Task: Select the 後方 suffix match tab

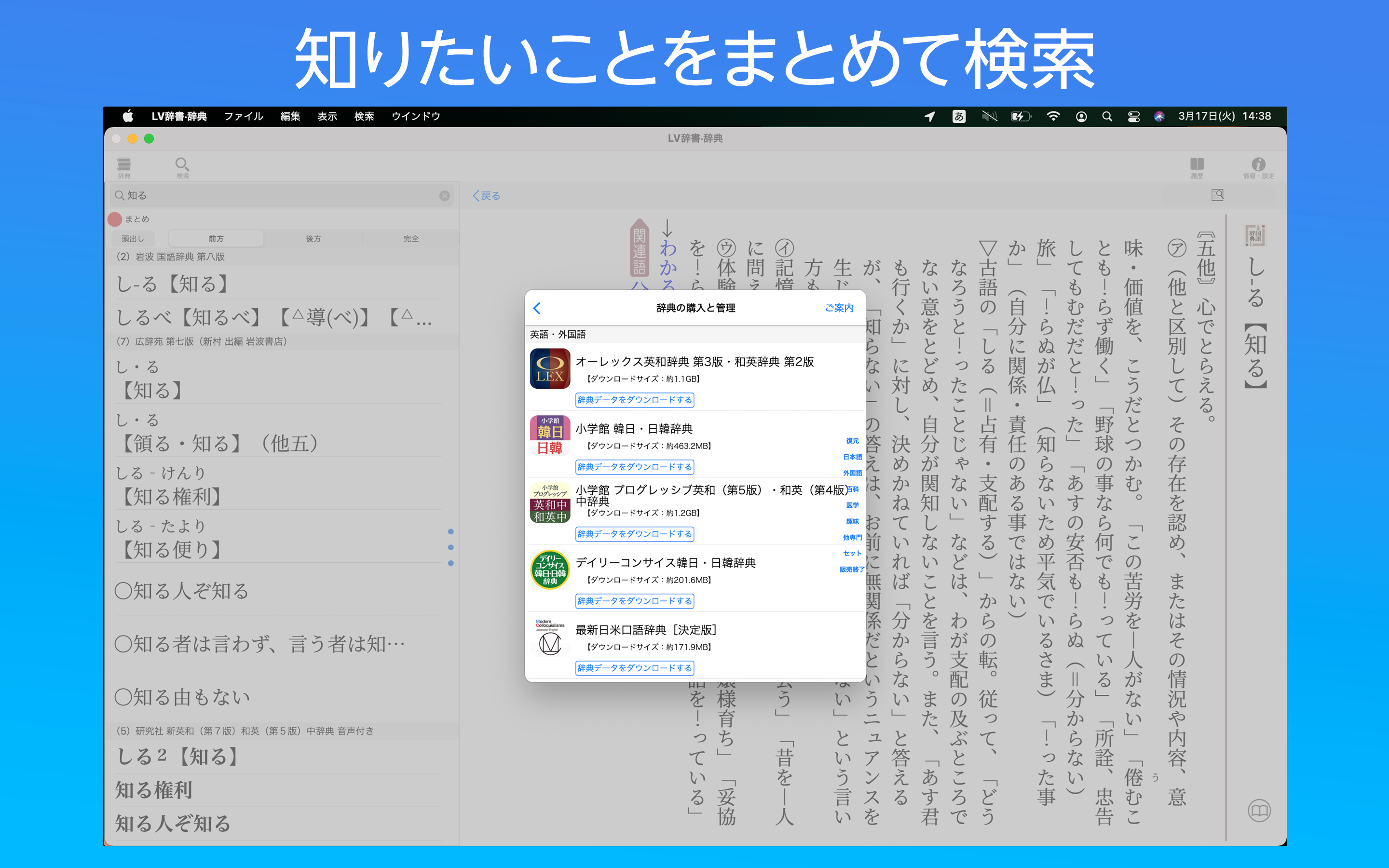Action: click(313, 239)
